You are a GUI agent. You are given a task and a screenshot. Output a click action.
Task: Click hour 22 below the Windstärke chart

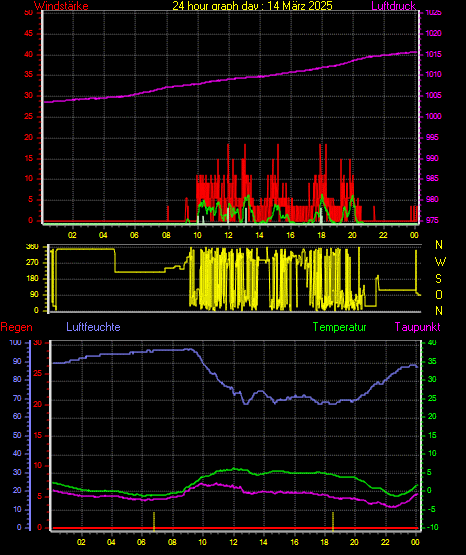pos(383,235)
